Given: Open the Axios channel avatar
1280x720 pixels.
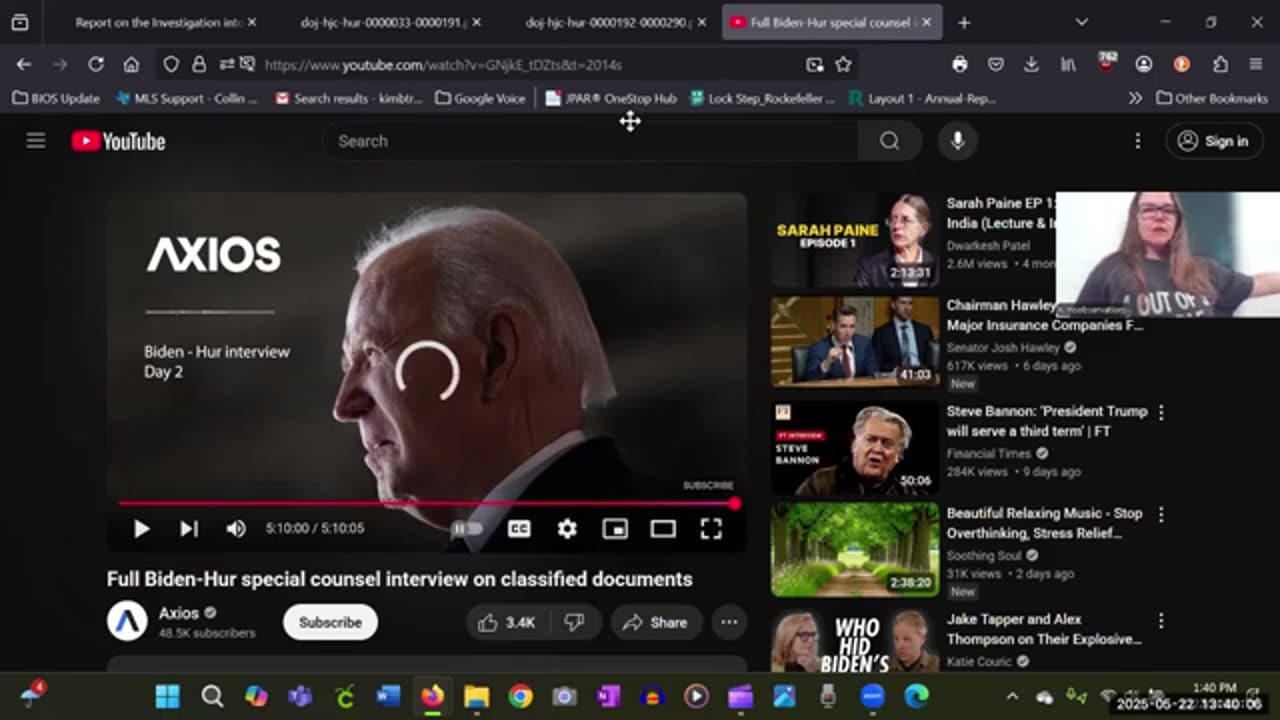Looking at the screenshot, I should click(127, 622).
